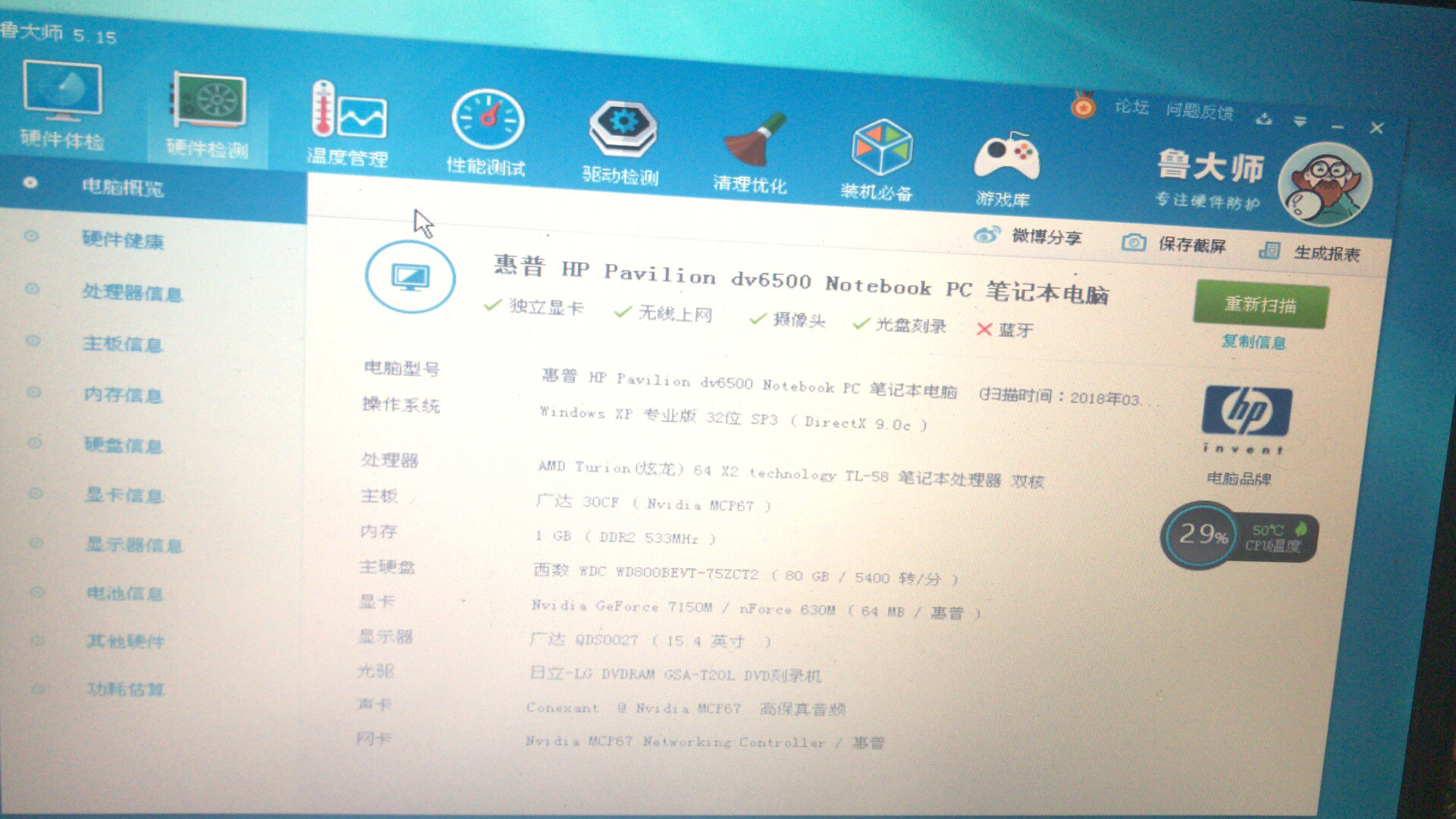Image resolution: width=1456 pixels, height=819 pixels.
Task: Click the 1 GB DDR2 533MHz memory value
Action: coord(624,537)
